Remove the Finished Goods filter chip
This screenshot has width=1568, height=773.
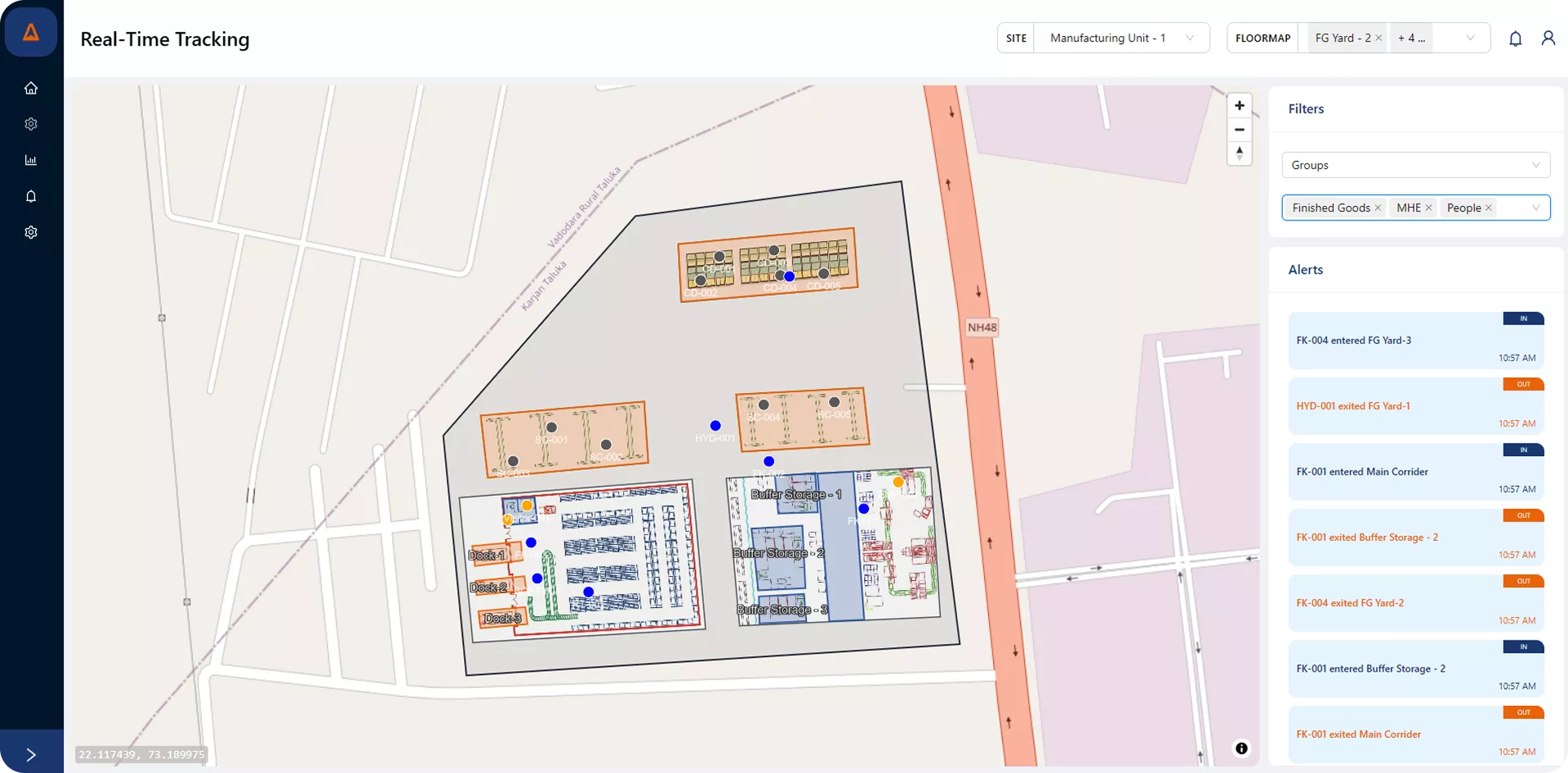point(1379,208)
